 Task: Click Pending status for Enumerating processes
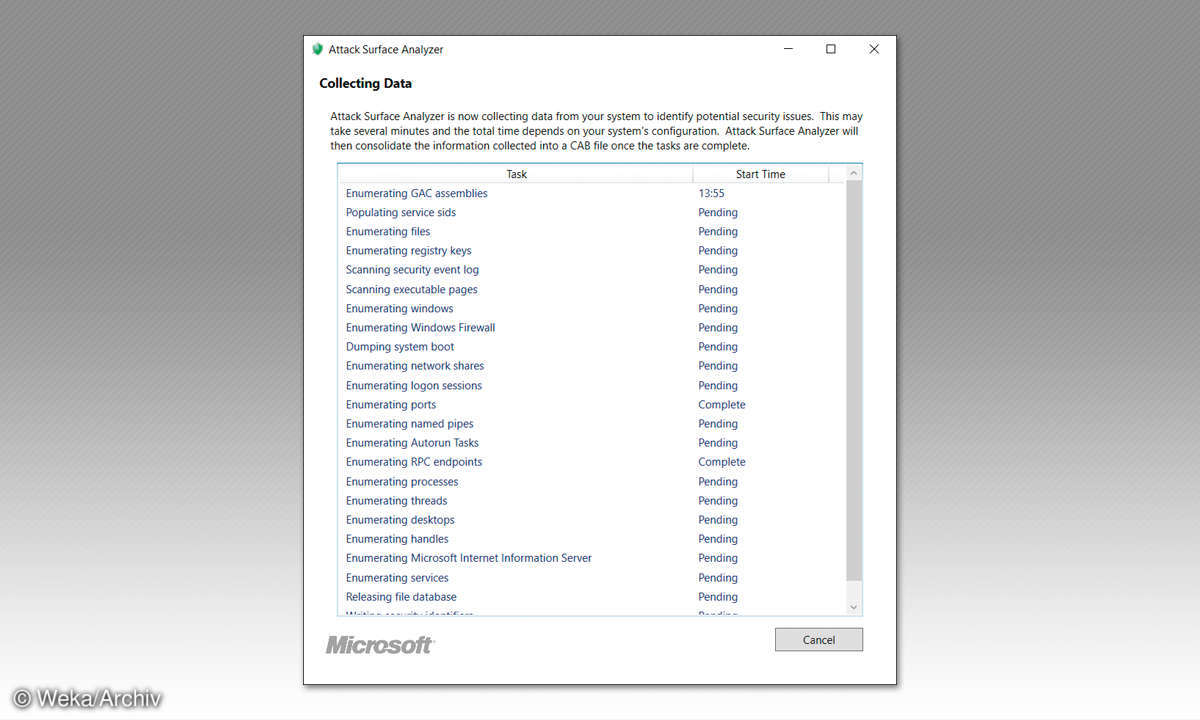click(x=718, y=482)
